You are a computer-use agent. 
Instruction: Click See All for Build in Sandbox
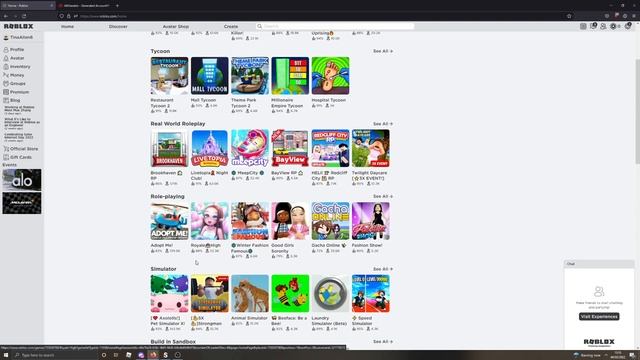383,342
